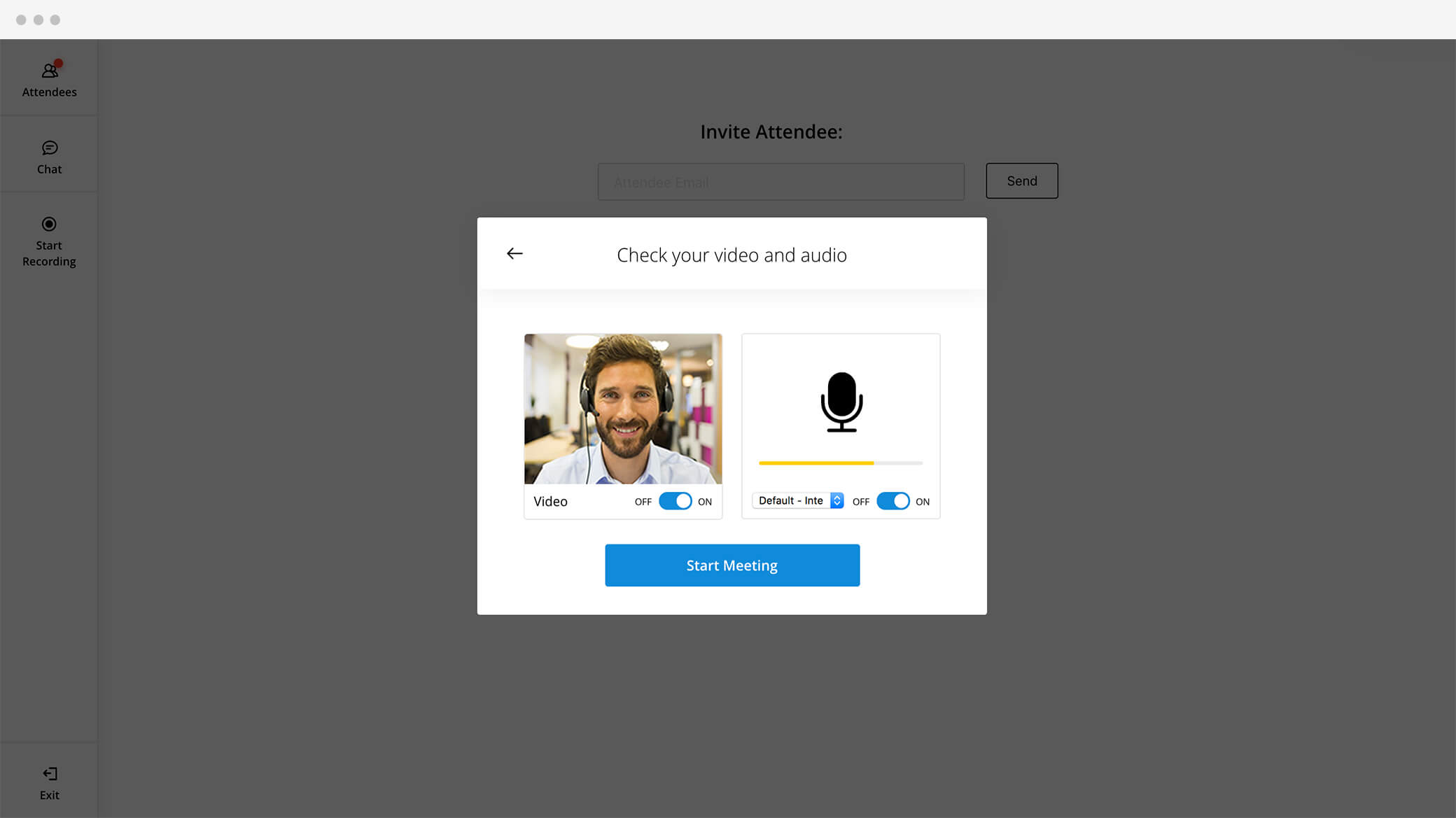The width and height of the screenshot is (1456, 818).
Task: Click the Start Recording icon
Action: click(x=49, y=224)
